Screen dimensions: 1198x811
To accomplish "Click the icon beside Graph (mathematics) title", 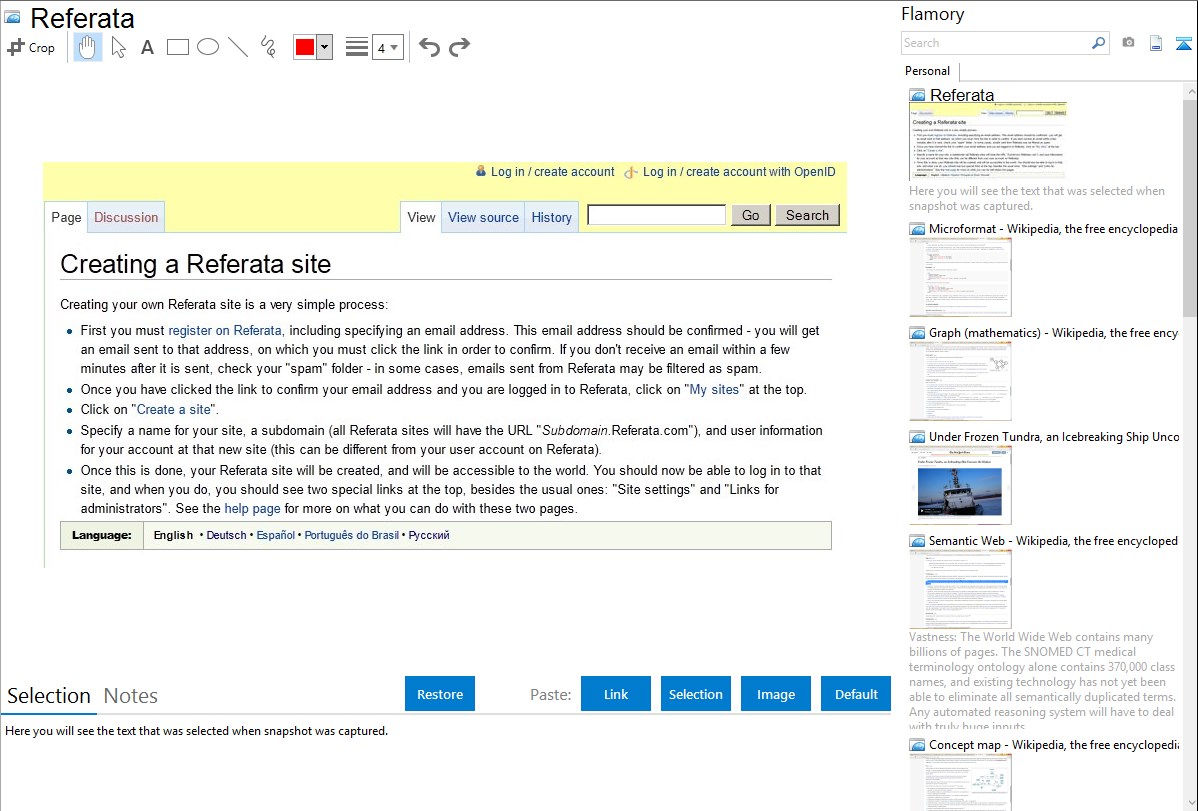I will [x=917, y=333].
